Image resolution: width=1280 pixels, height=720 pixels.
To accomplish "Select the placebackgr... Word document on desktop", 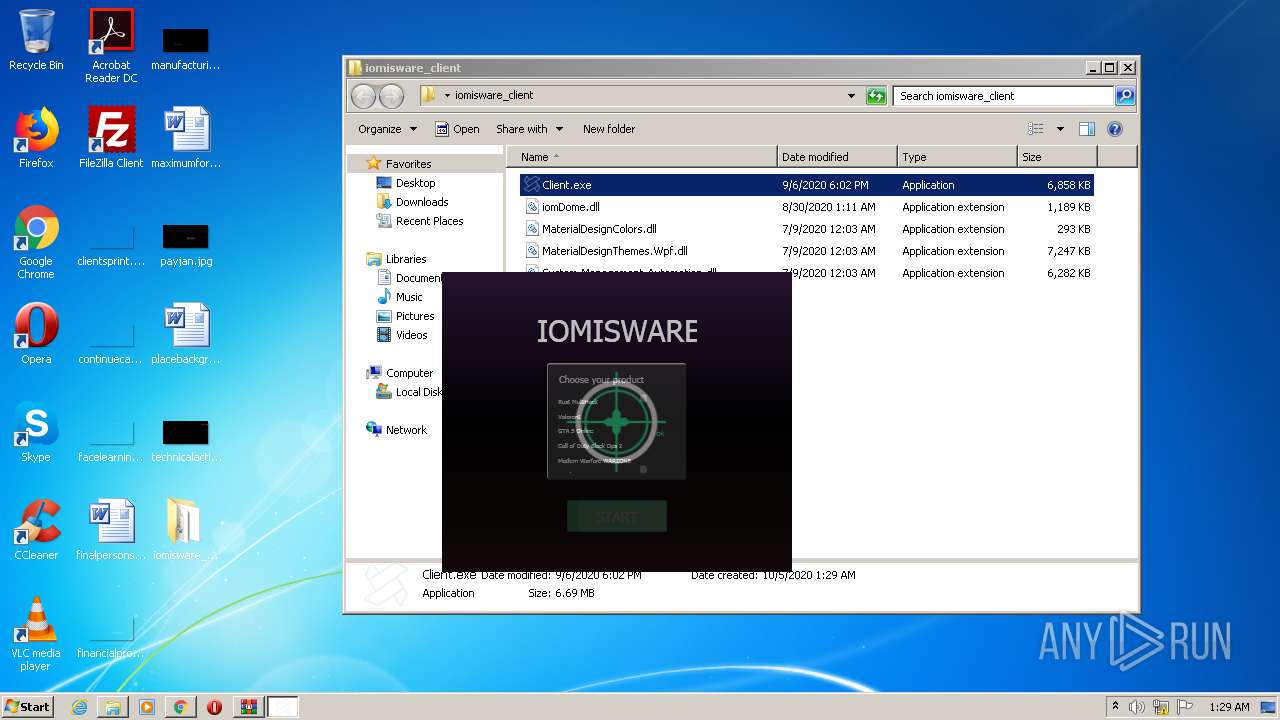I will click(186, 334).
